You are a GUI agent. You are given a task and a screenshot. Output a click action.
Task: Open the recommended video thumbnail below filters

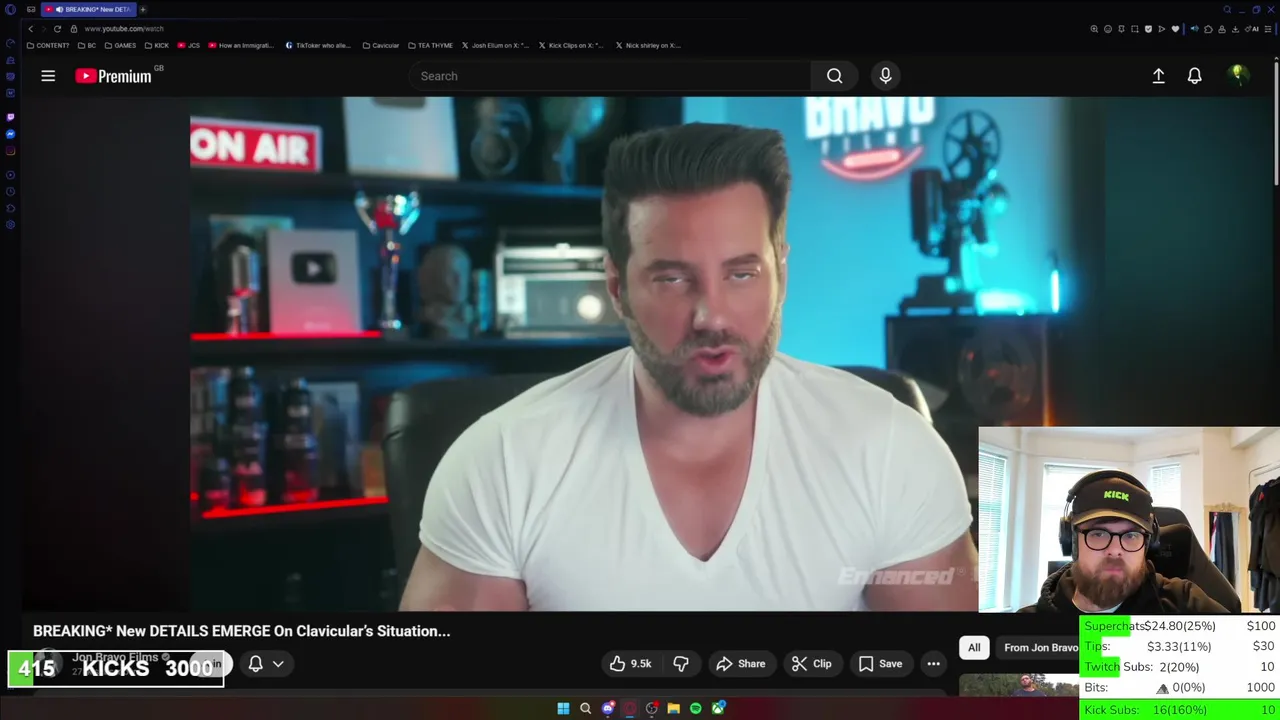[1019, 685]
